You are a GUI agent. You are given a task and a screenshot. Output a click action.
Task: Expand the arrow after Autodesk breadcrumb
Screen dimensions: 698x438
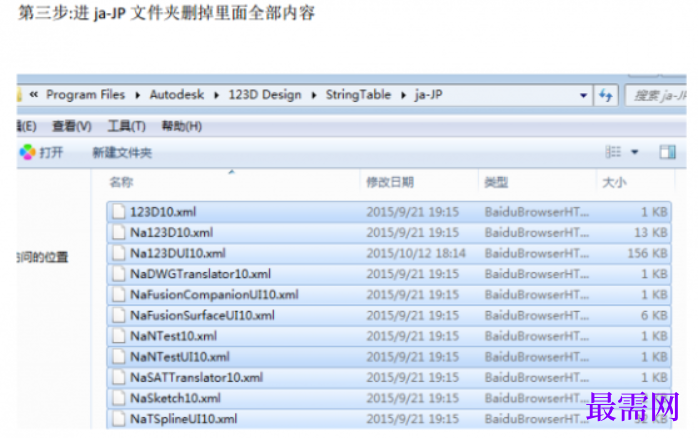tap(216, 95)
